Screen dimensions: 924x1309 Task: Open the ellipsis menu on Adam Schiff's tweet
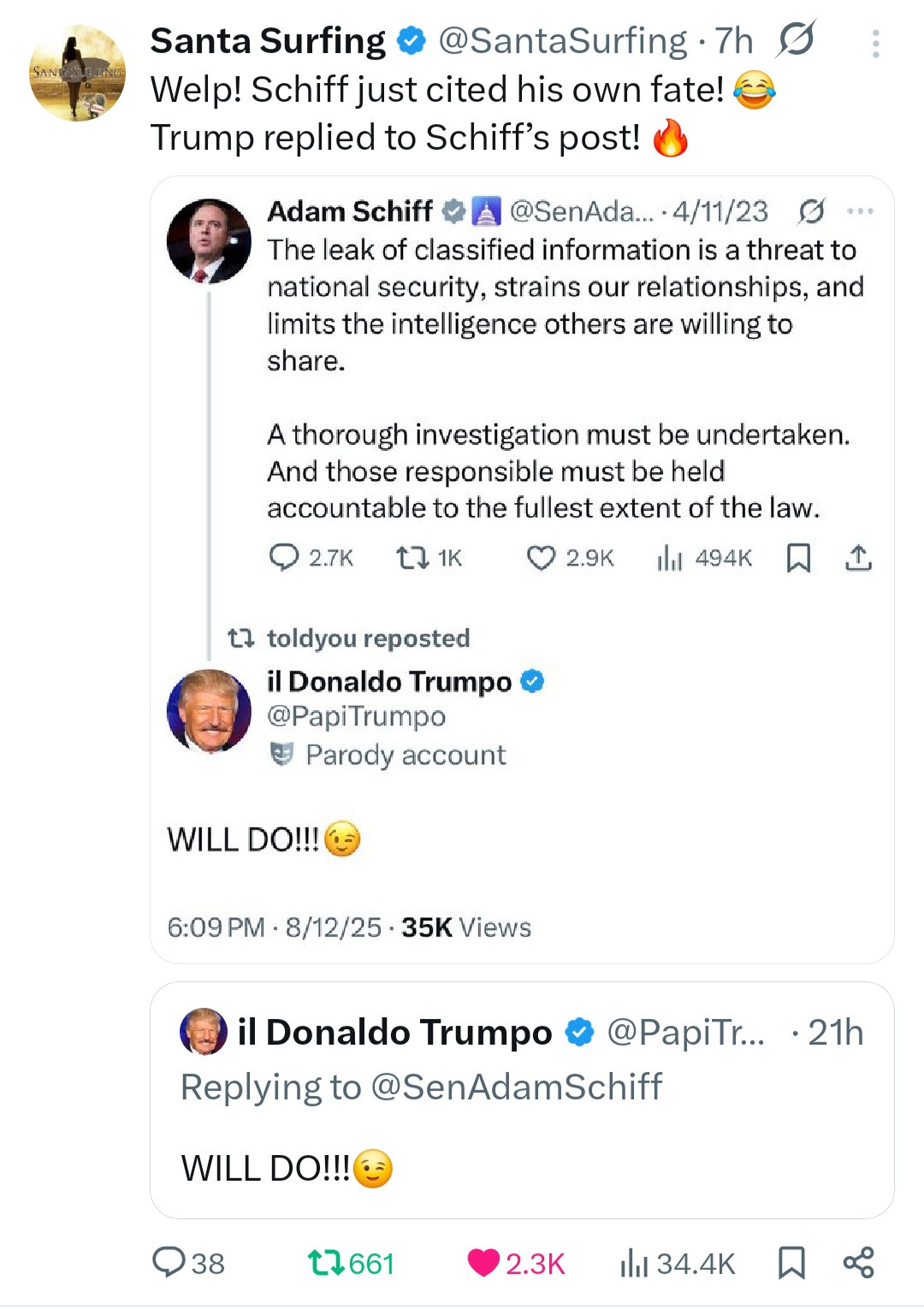860,210
